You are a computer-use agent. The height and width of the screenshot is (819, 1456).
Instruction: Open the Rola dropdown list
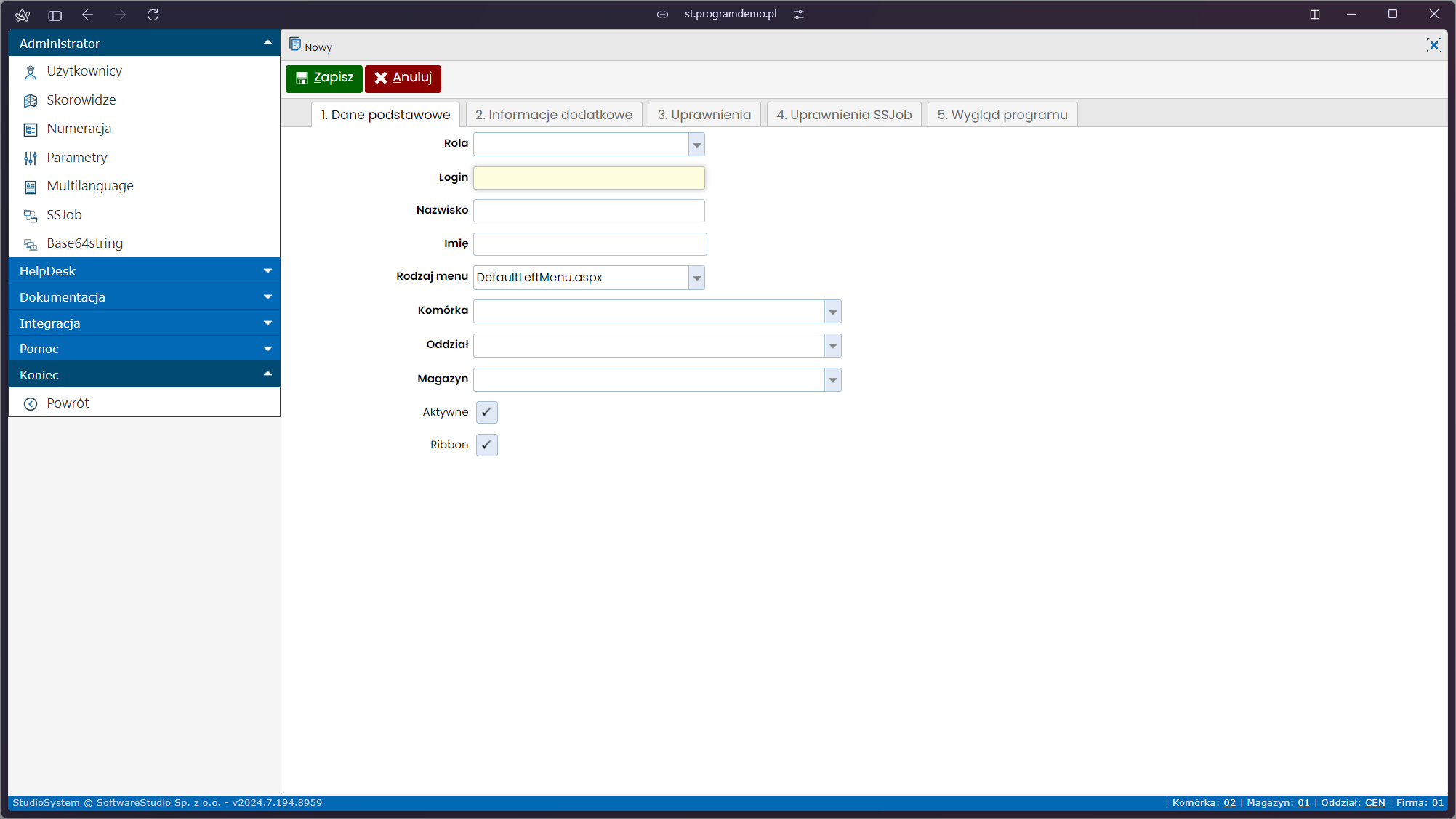pyautogui.click(x=696, y=145)
